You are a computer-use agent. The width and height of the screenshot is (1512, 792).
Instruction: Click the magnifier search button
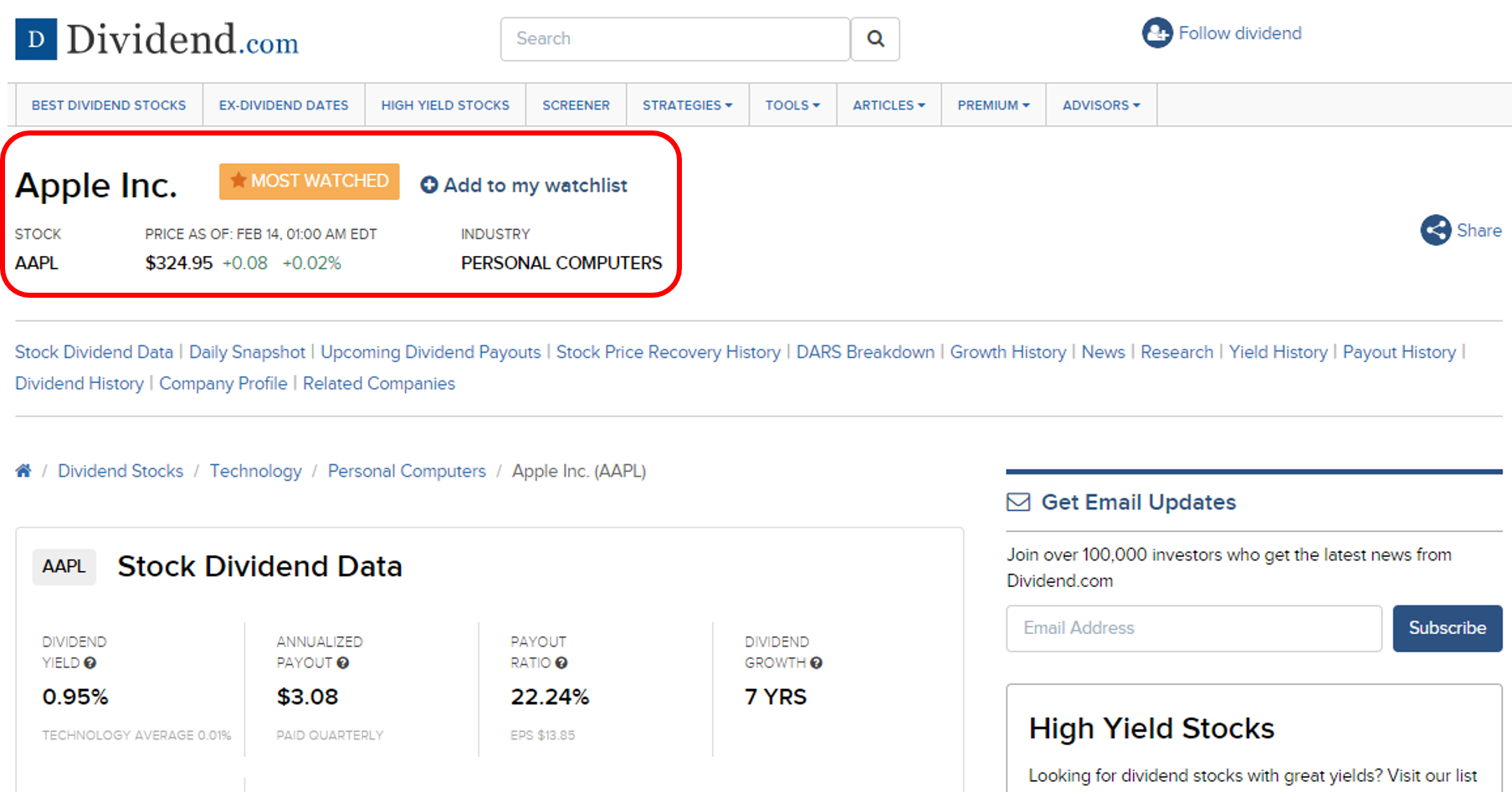click(x=875, y=39)
